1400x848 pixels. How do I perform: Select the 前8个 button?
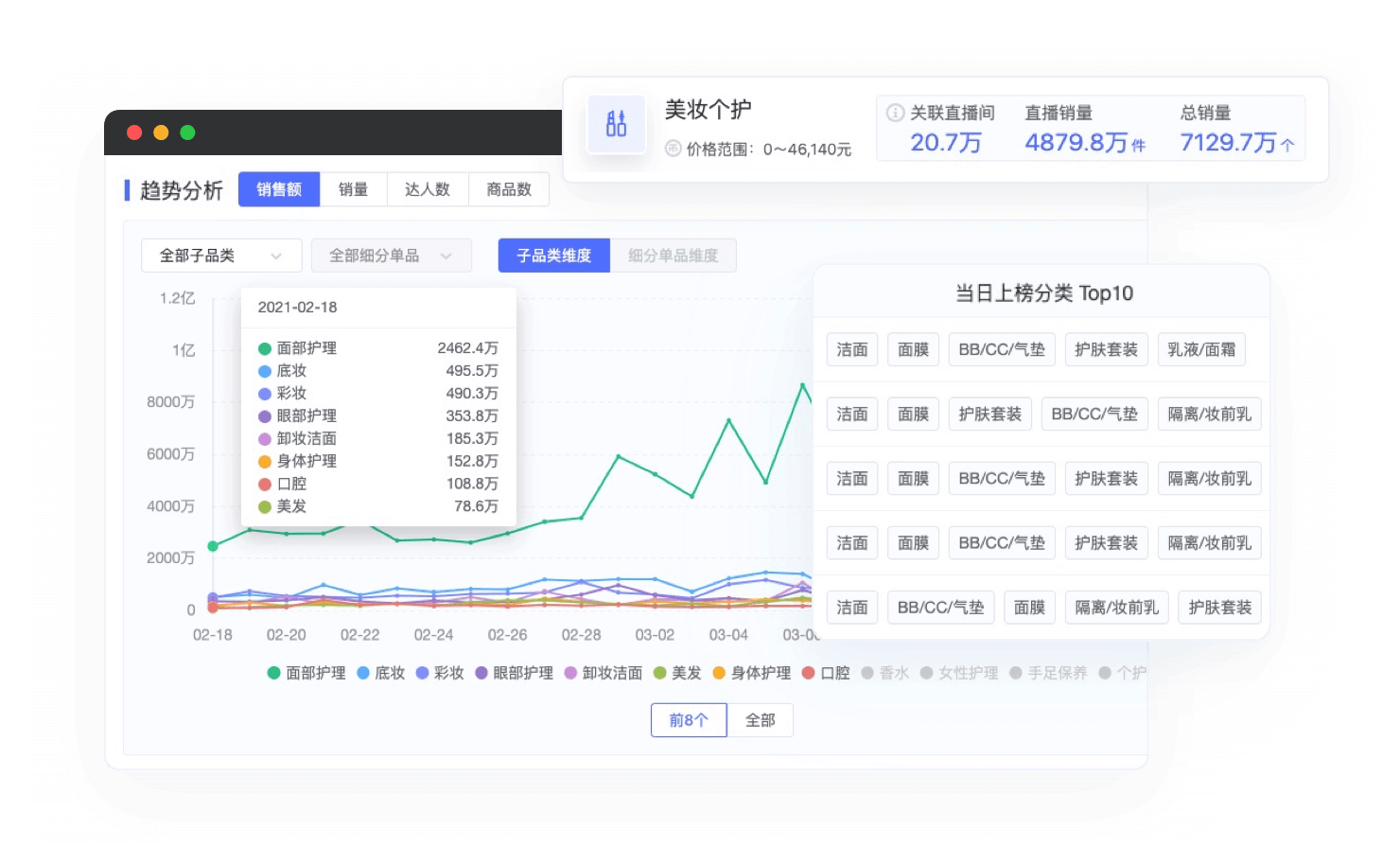pyautogui.click(x=688, y=720)
